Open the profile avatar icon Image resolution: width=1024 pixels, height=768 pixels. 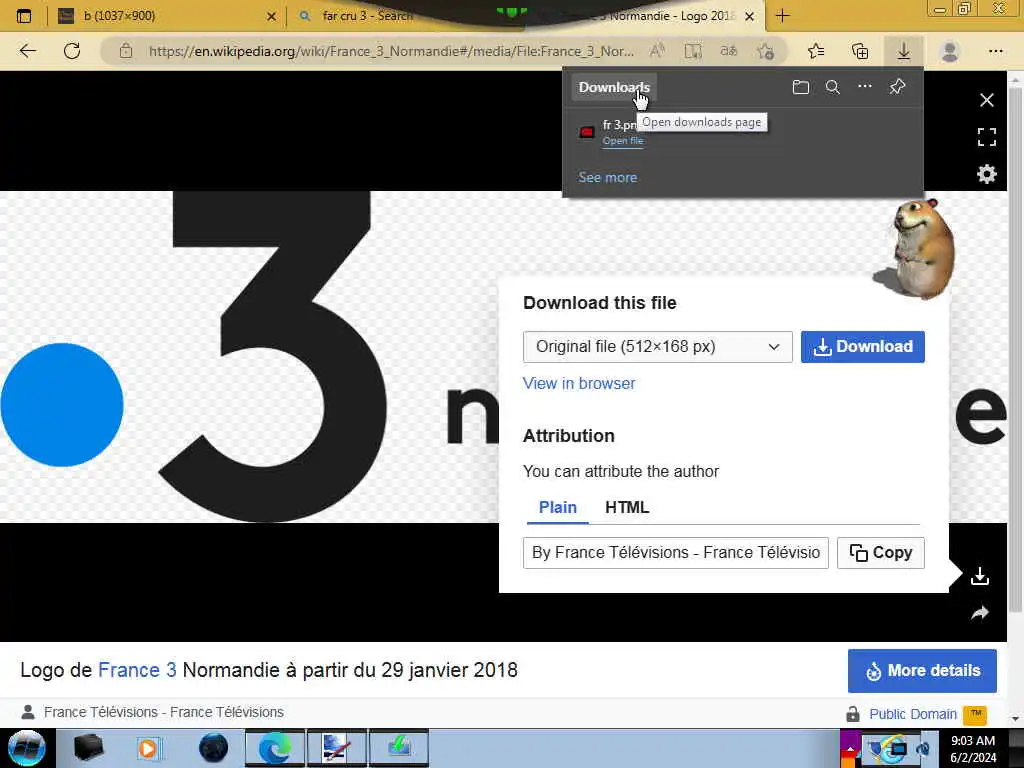click(x=950, y=51)
